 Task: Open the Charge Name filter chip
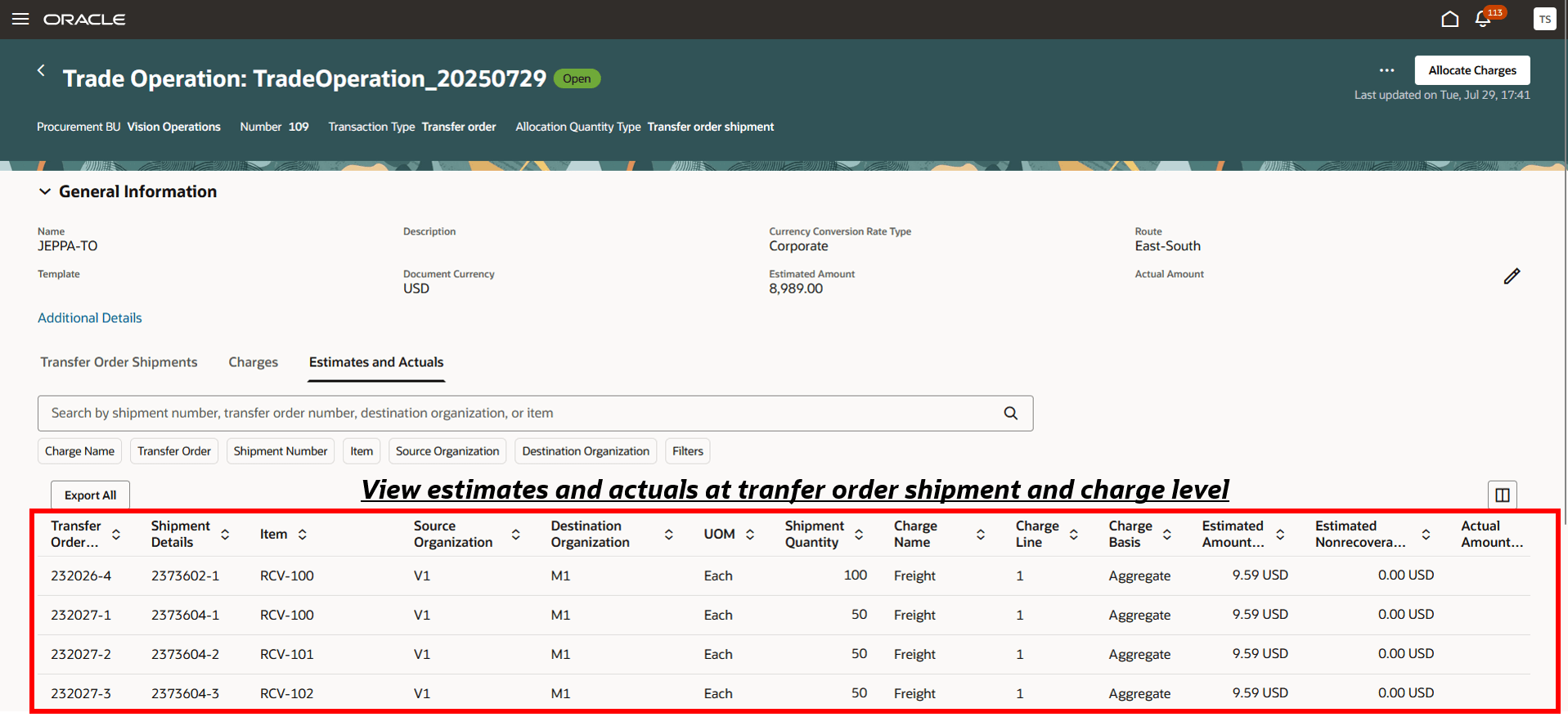point(79,451)
